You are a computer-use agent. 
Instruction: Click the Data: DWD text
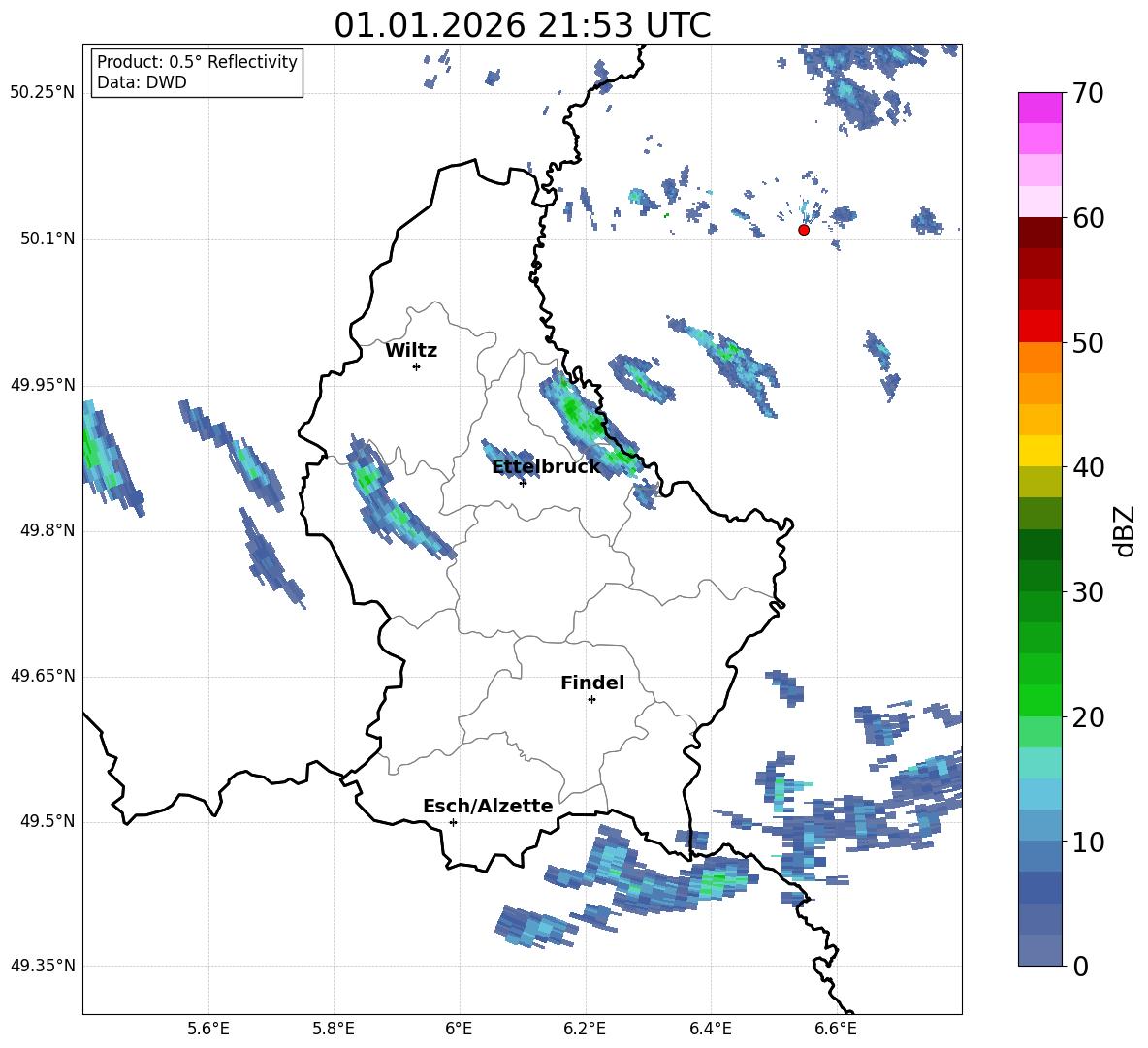click(x=142, y=82)
